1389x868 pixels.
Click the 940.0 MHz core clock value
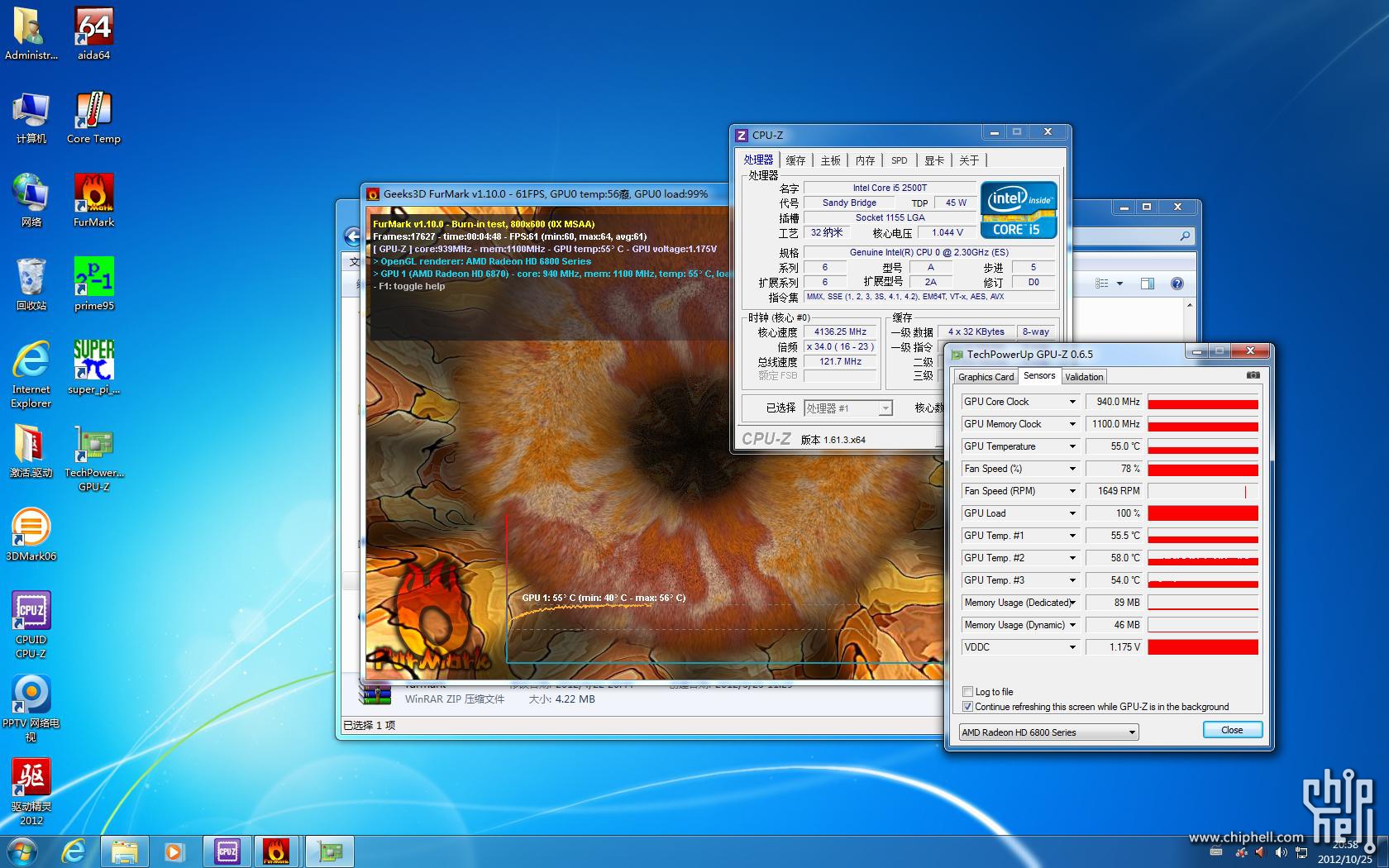pos(1115,402)
